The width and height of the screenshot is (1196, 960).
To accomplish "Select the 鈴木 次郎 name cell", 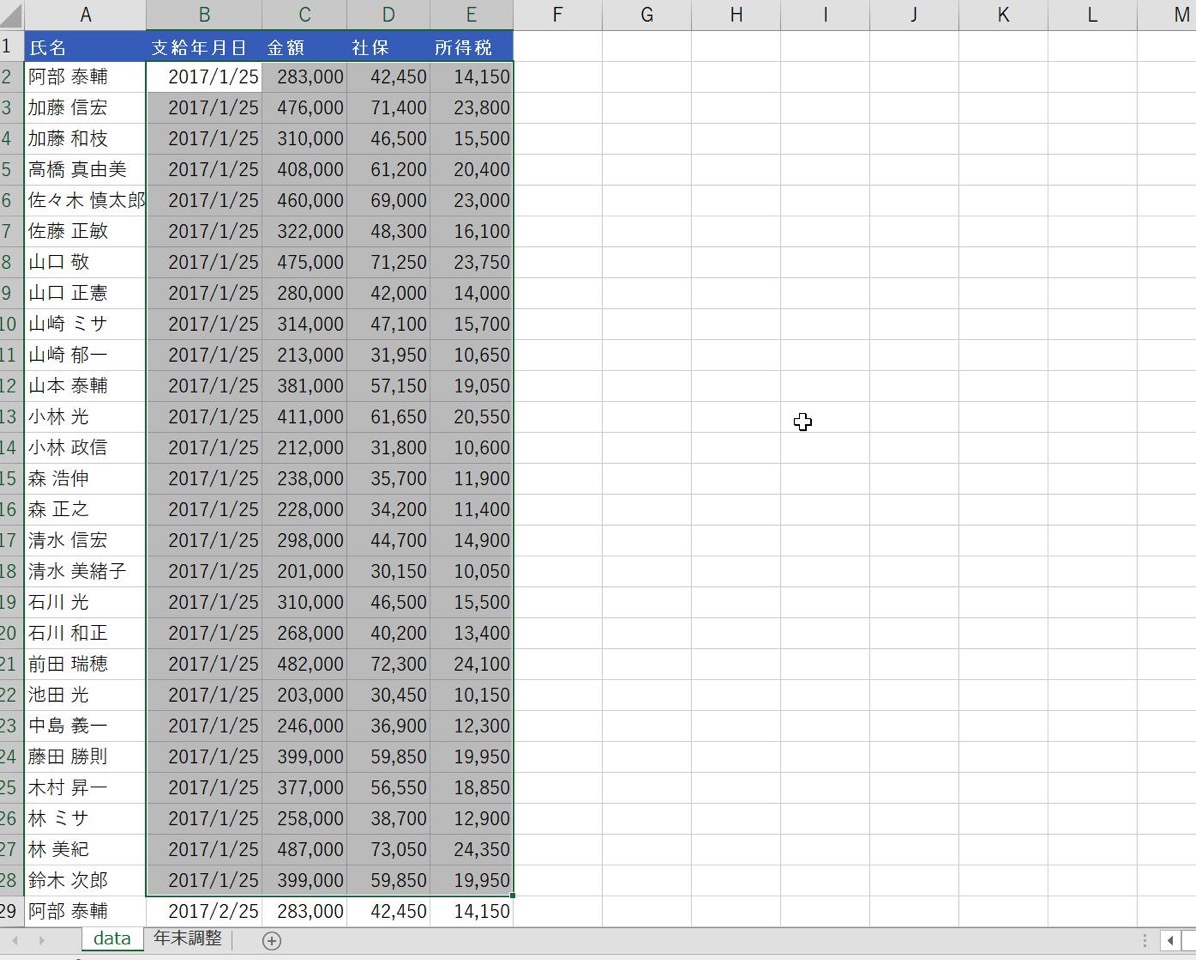I will click(85, 880).
